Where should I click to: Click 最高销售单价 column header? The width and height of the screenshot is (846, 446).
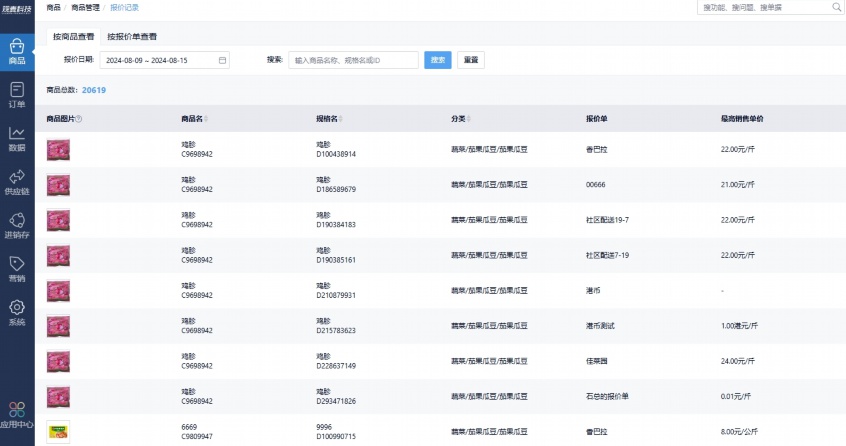742,119
